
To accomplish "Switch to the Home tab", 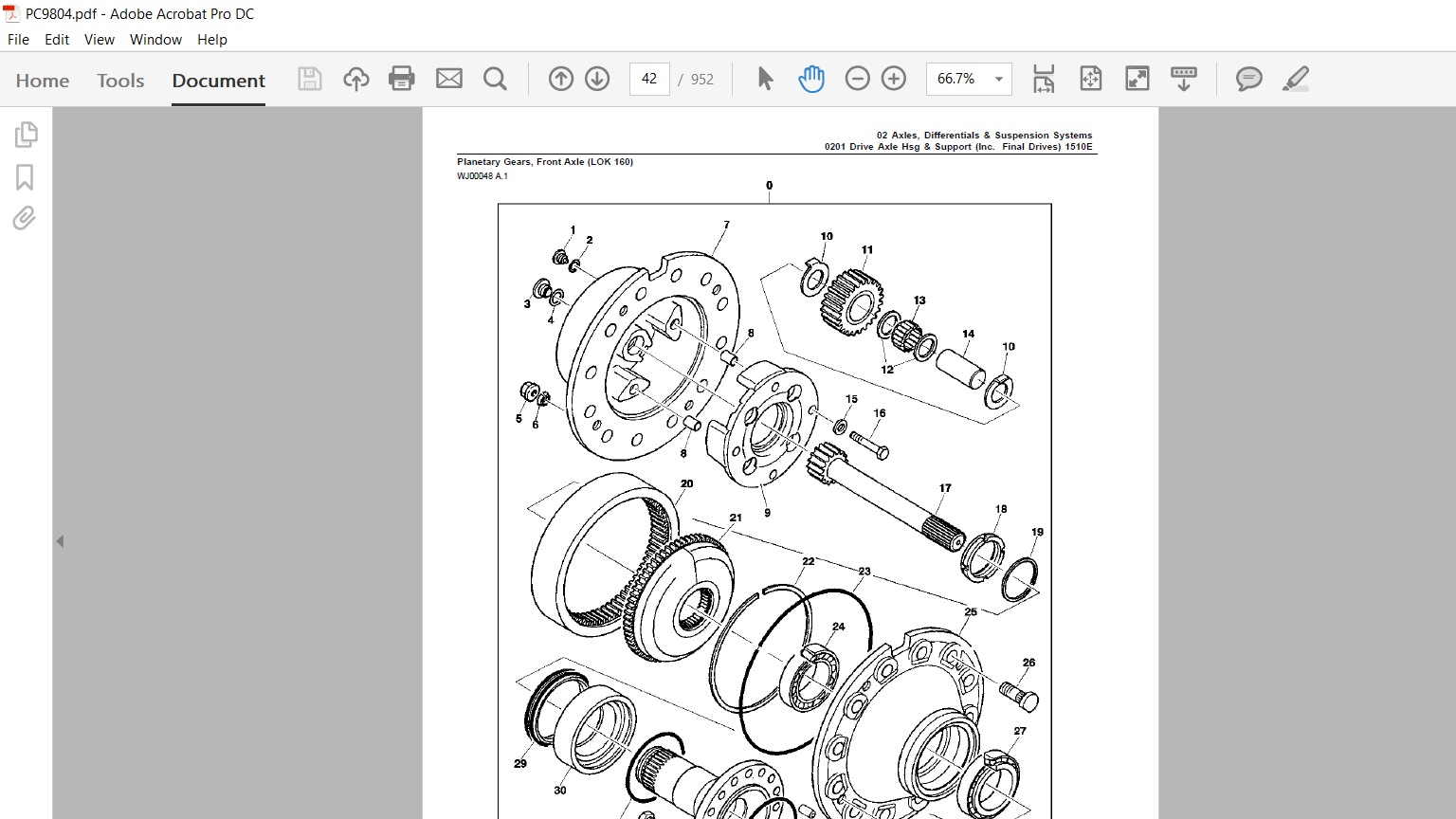I will pos(43,81).
